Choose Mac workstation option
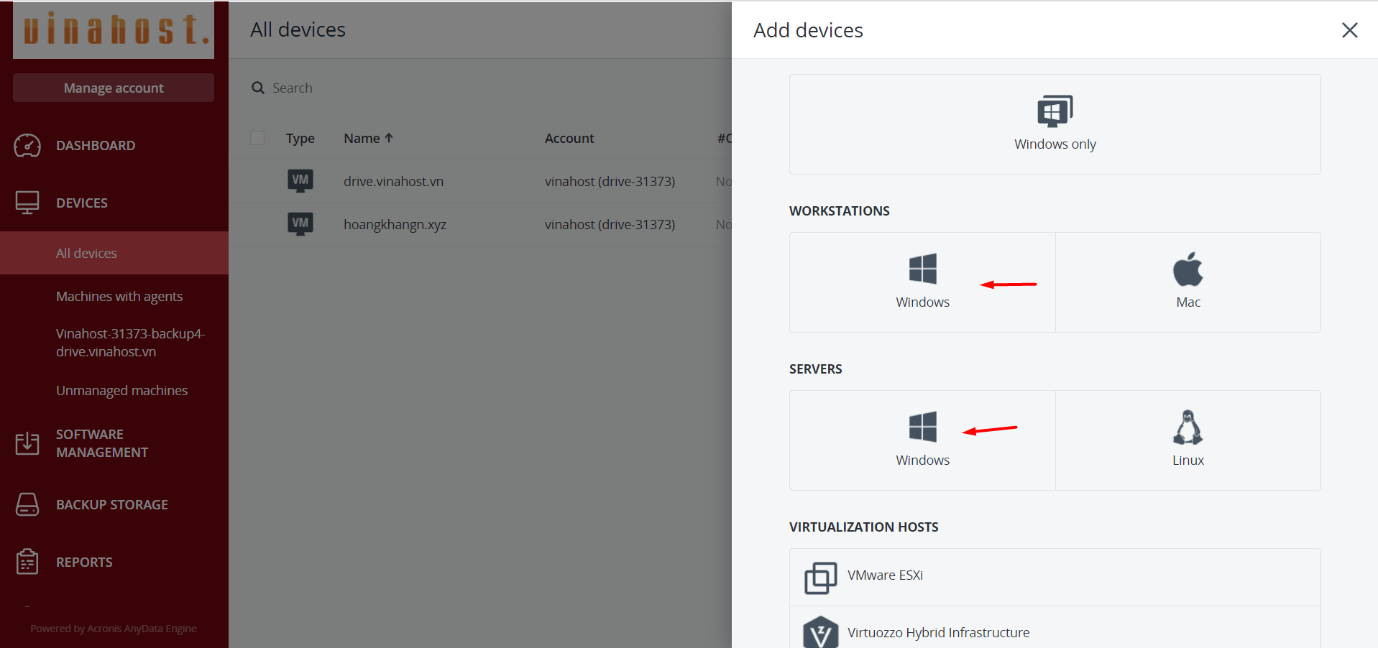This screenshot has width=1378, height=648. [x=1187, y=282]
